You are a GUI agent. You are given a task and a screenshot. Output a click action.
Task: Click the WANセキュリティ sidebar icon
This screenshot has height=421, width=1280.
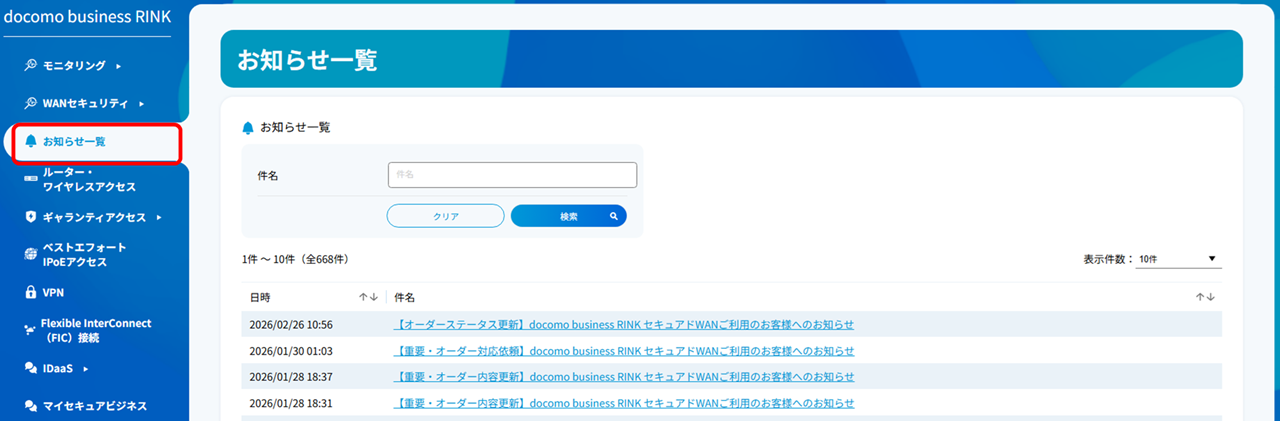click(x=31, y=103)
